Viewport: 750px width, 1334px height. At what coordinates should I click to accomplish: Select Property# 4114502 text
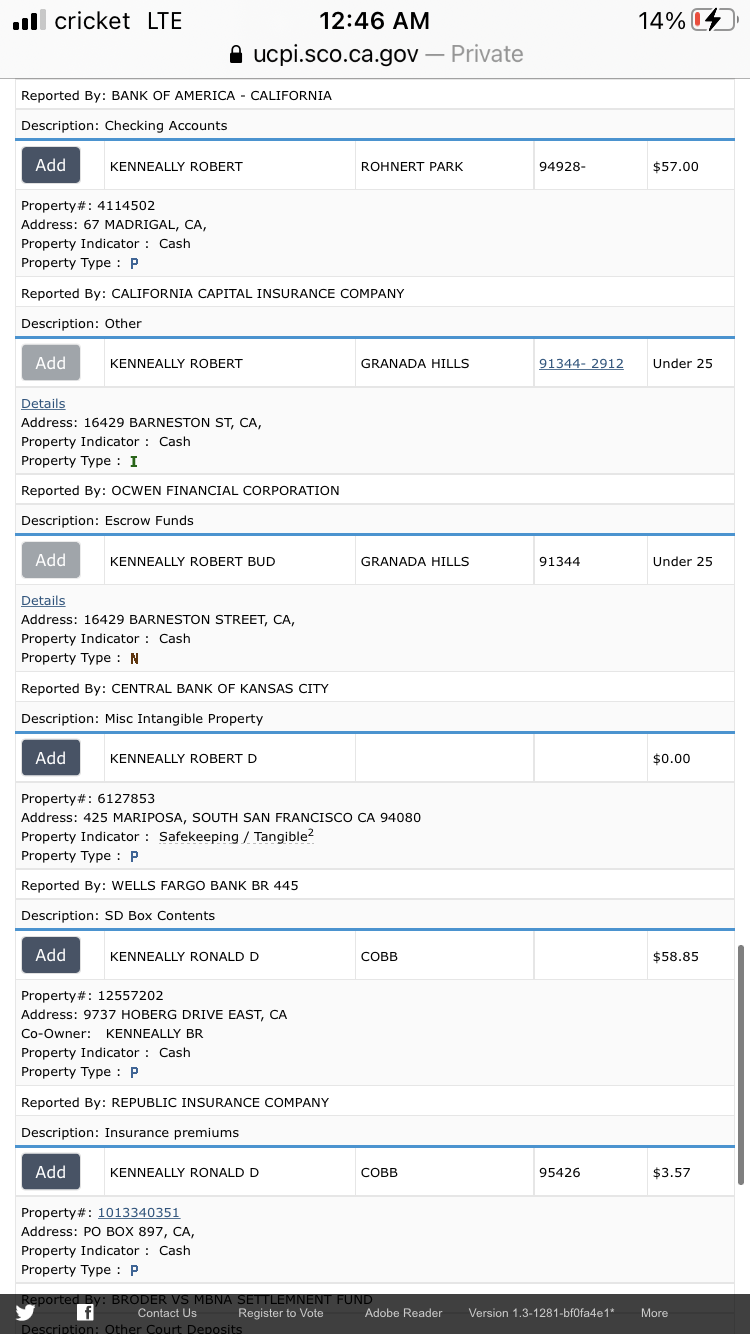pos(88,205)
